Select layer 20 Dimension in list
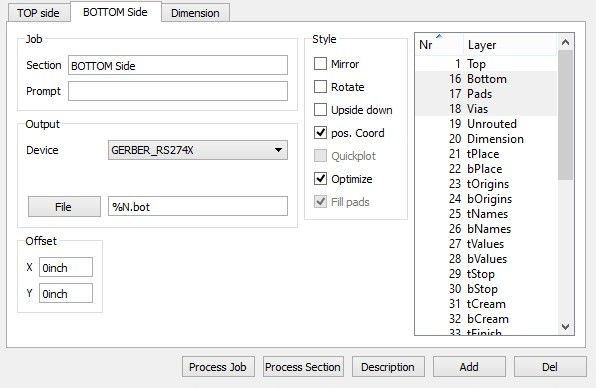 pyautogui.click(x=487, y=139)
